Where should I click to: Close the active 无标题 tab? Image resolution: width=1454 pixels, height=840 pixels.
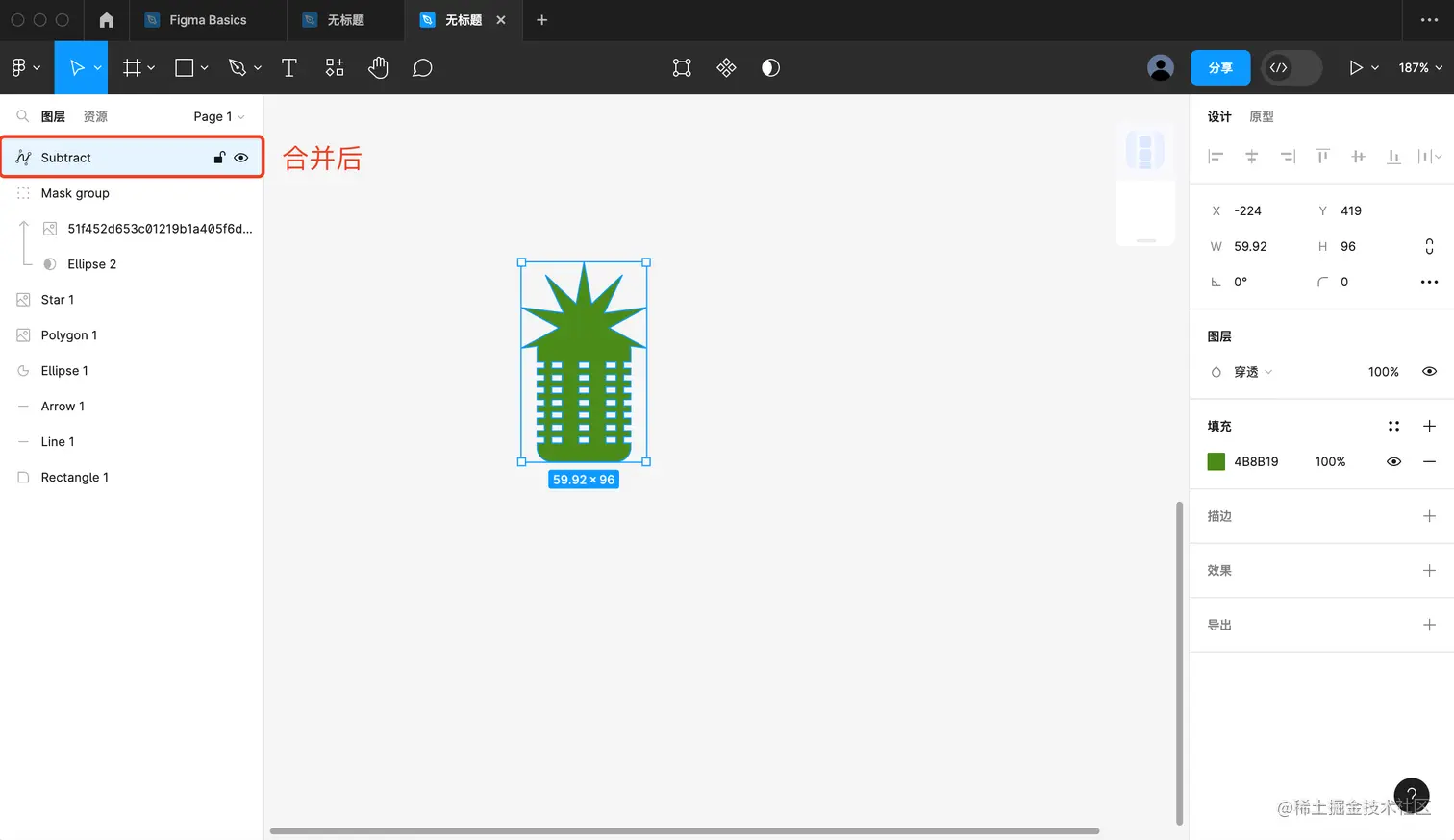[x=501, y=20]
